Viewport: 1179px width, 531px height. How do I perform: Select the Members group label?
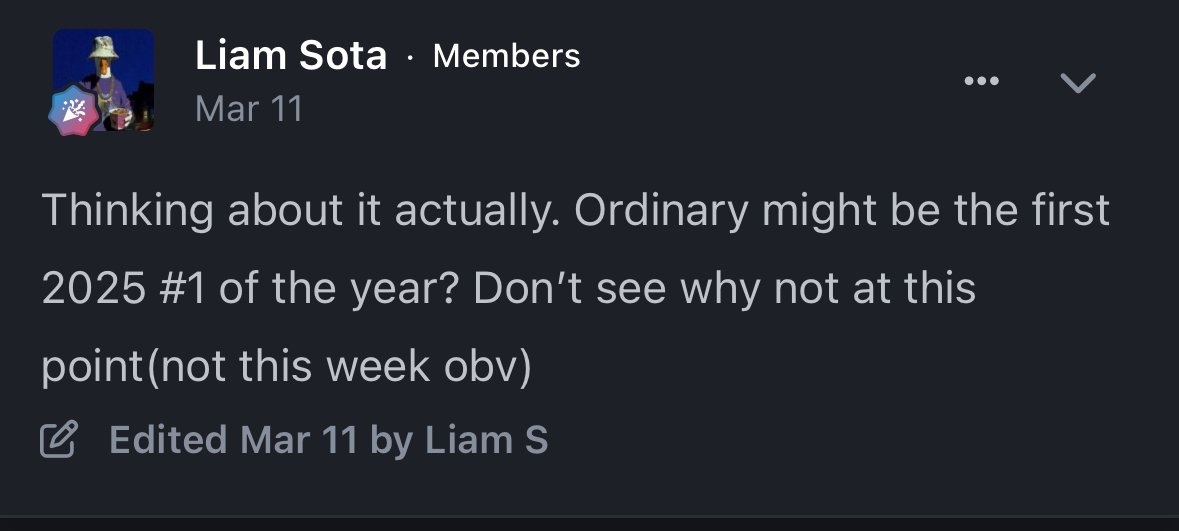507,56
